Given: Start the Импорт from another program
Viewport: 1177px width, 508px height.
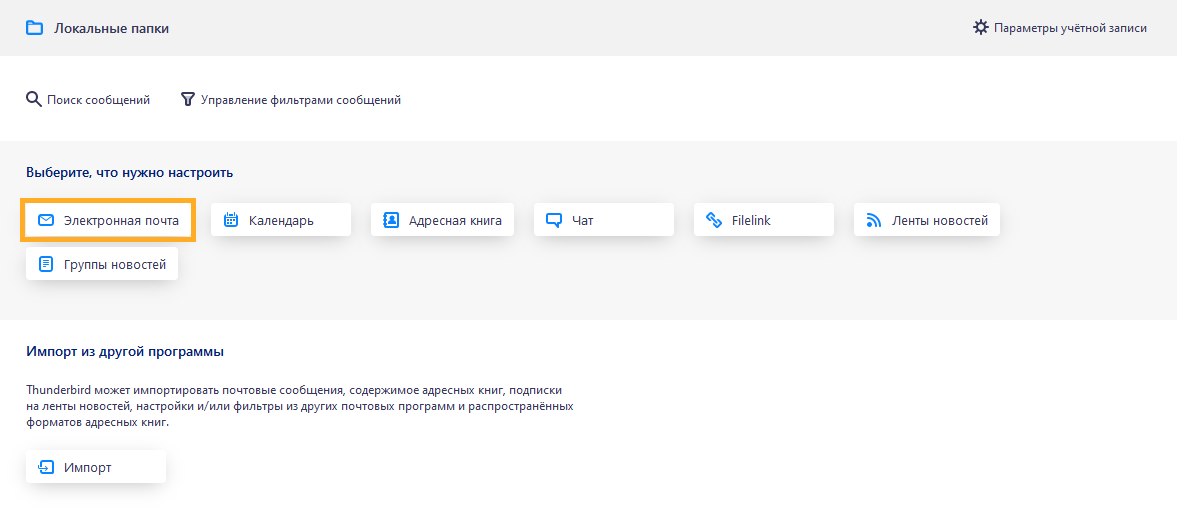Looking at the screenshot, I should (x=96, y=467).
